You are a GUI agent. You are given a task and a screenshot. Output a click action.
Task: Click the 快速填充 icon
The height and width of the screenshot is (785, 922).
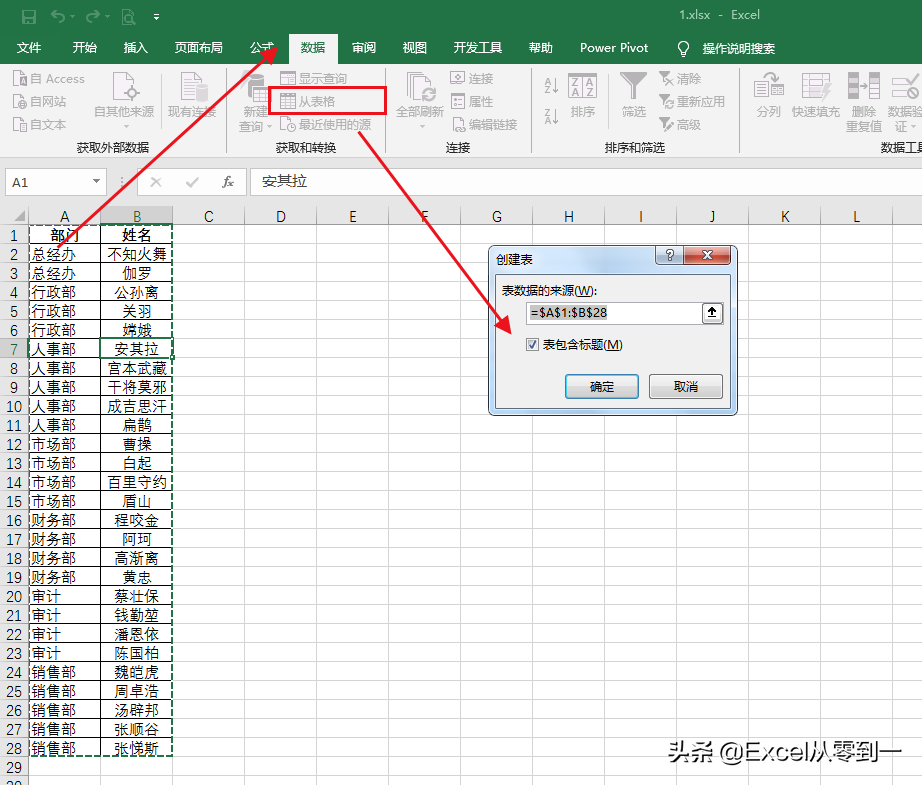coord(816,95)
